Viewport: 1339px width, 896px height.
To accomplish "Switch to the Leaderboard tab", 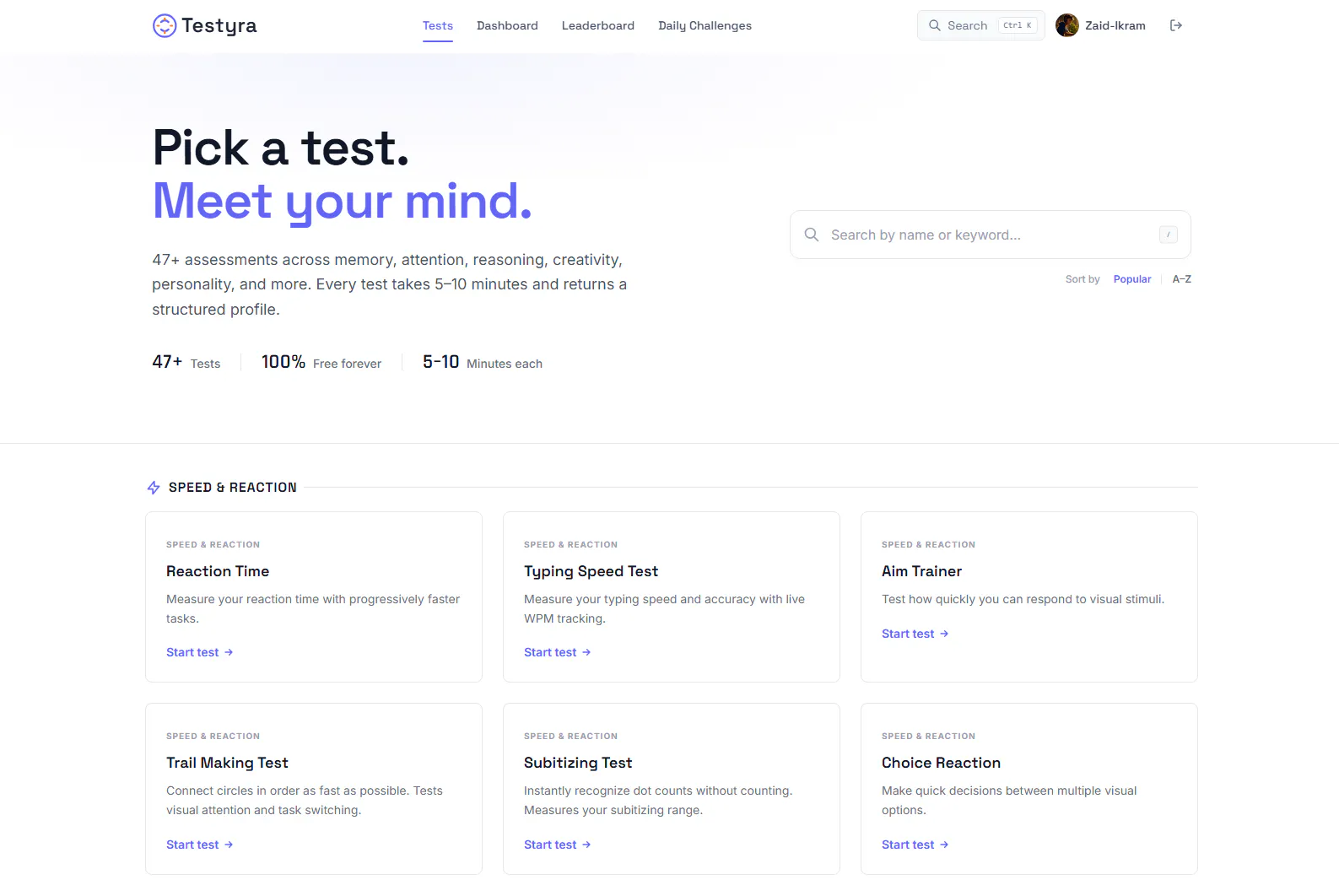I will pyautogui.click(x=598, y=25).
